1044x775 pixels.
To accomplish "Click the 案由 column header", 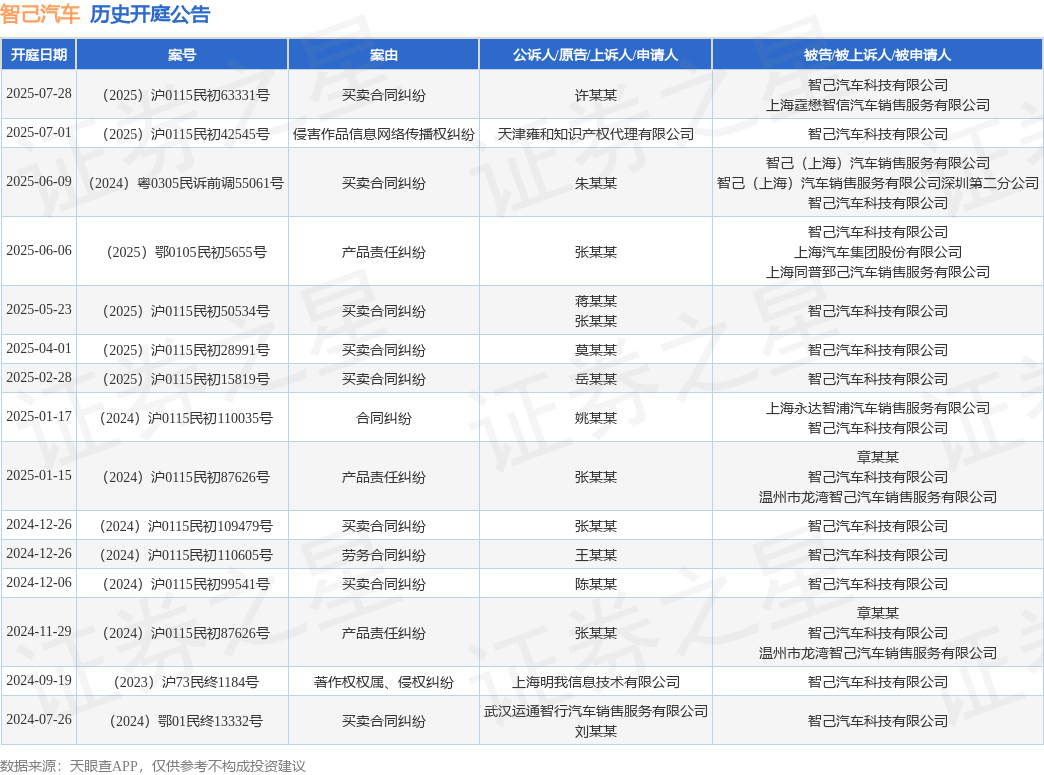I will point(384,55).
